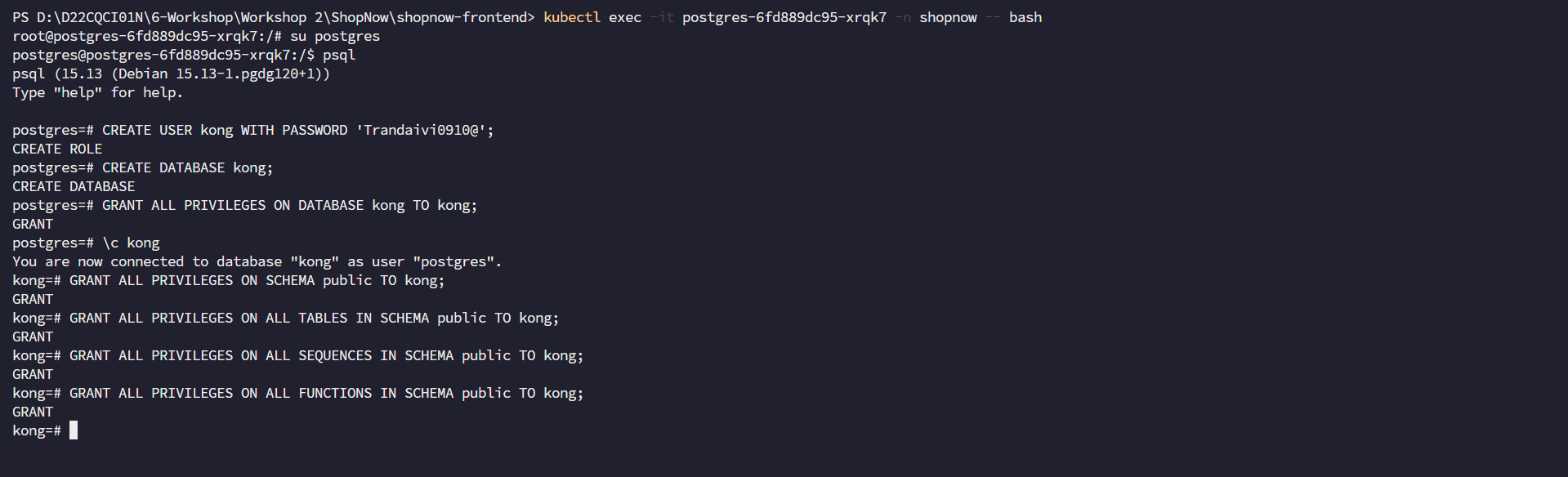Viewport: 1568px width, 477px height.
Task: Click the 'You are now connected' message
Action: pos(257,261)
